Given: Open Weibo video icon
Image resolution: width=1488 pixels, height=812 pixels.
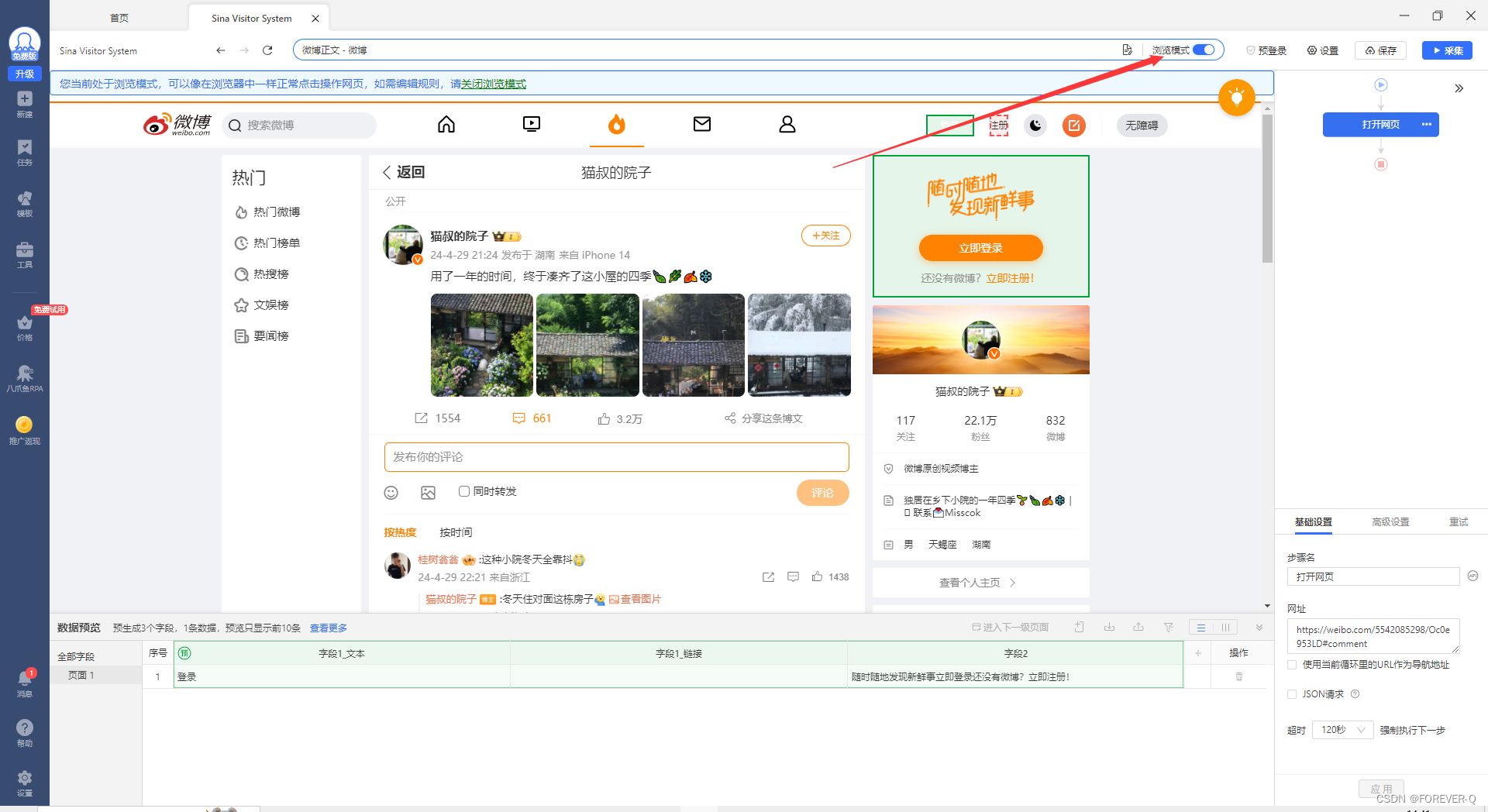Looking at the screenshot, I should pos(532,124).
